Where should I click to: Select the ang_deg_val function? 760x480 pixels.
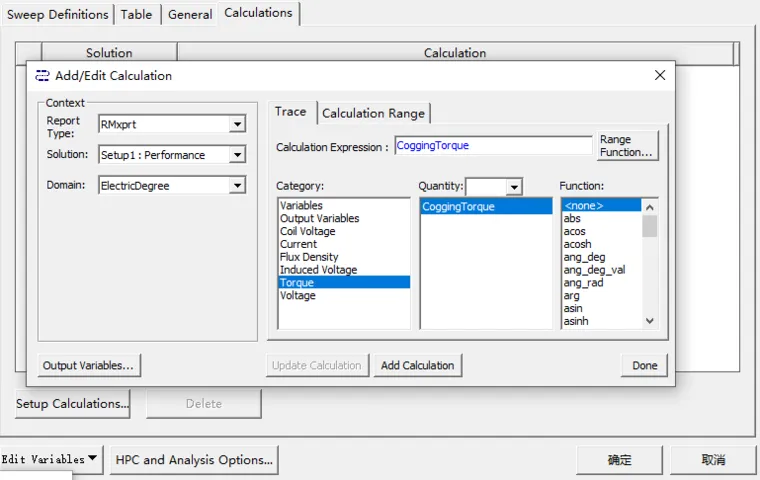tap(602, 270)
